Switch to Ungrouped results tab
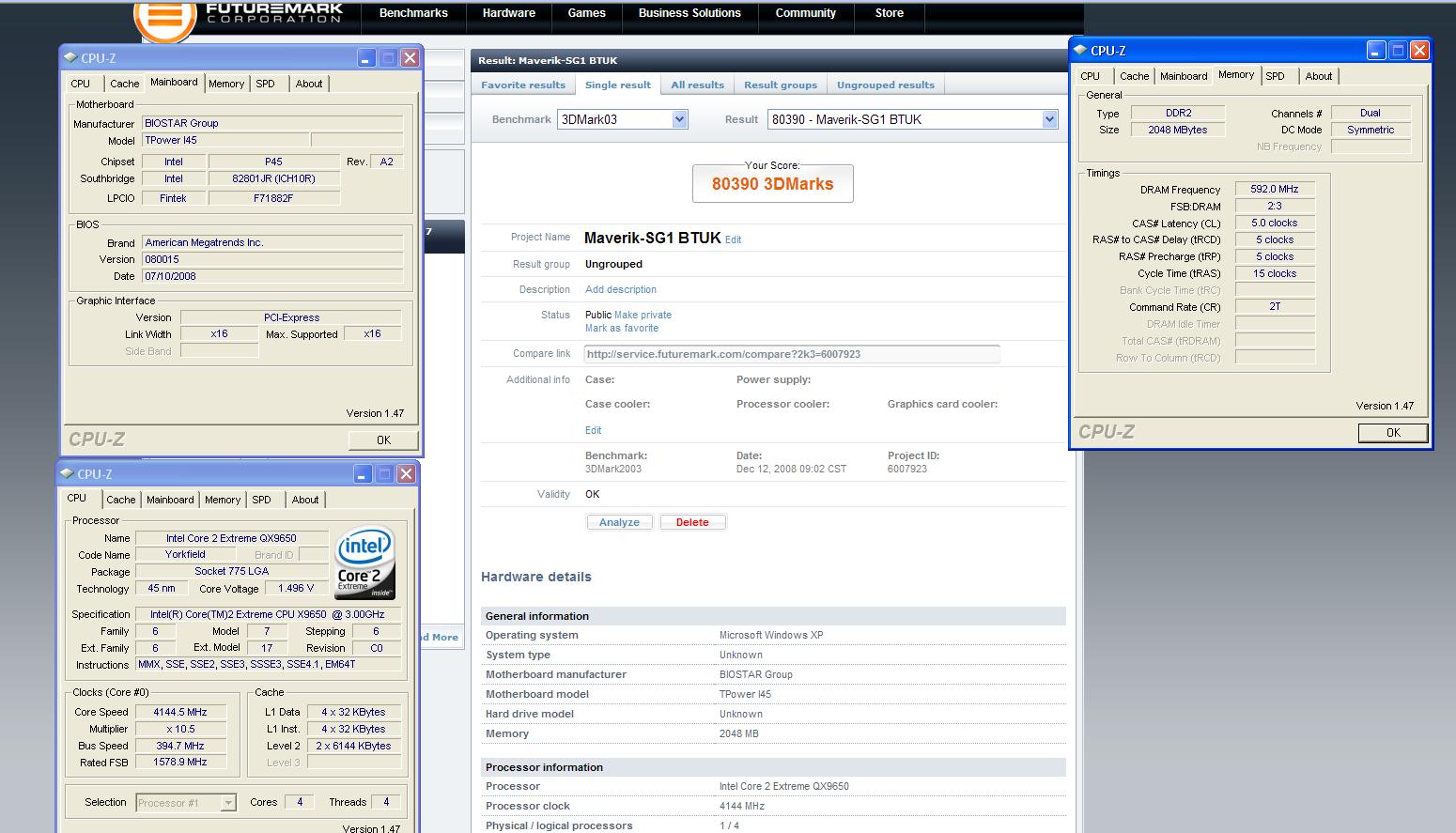This screenshot has width=1456, height=833. pos(886,85)
